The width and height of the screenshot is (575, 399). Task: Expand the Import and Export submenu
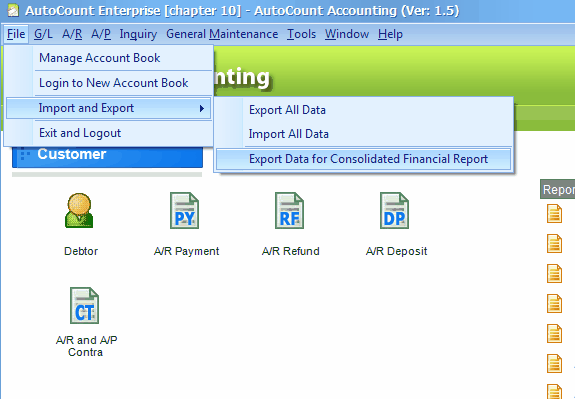coord(109,108)
